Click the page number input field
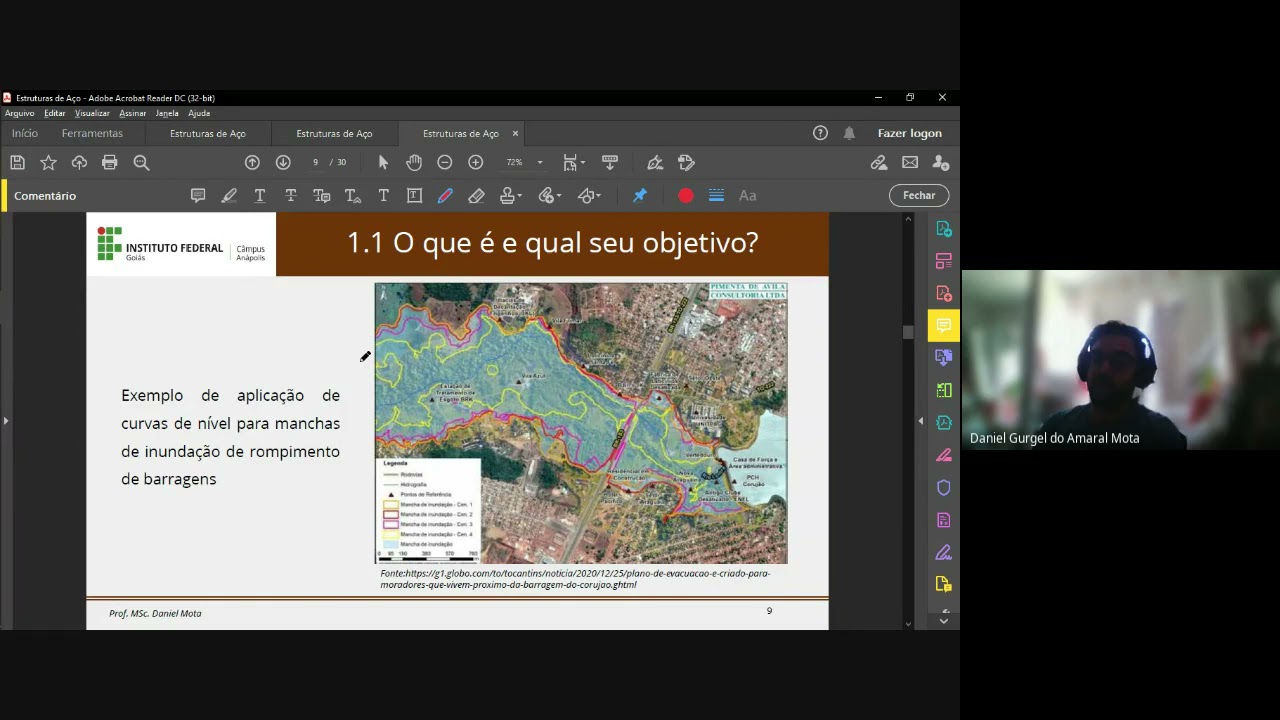The image size is (1280, 720). (315, 162)
